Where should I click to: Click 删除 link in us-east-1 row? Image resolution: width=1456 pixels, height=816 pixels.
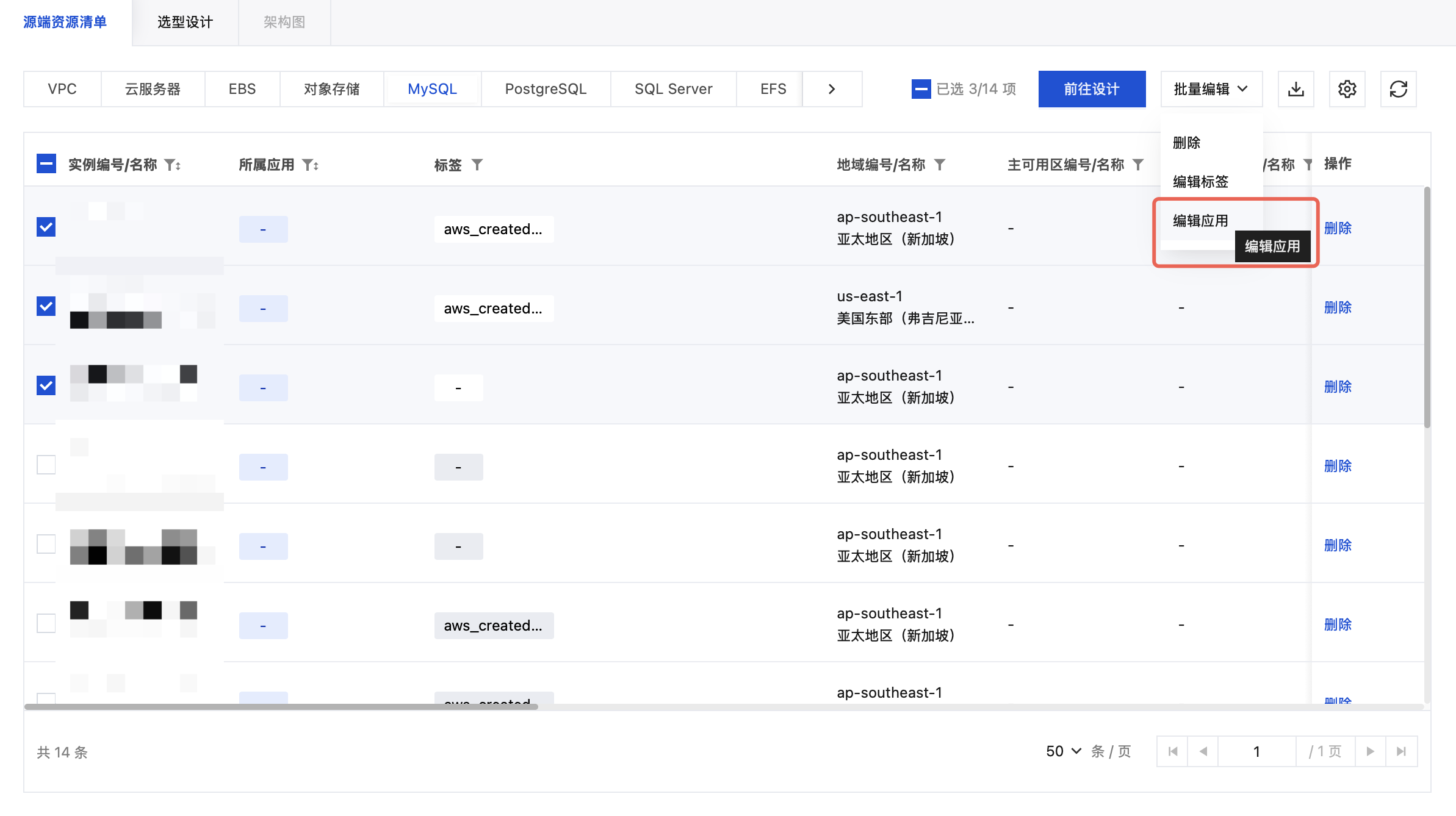pyautogui.click(x=1338, y=307)
